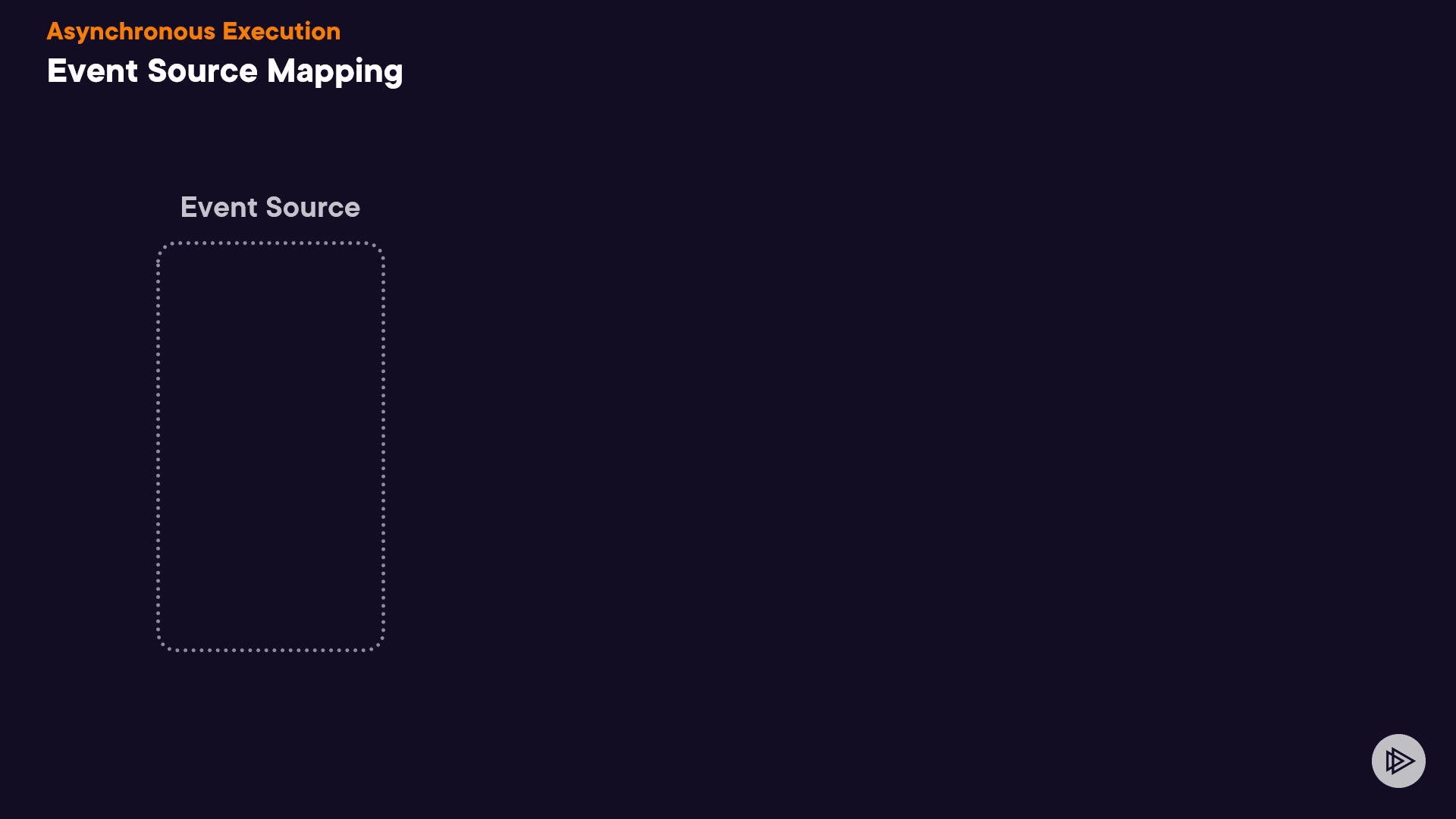Click the orange Asynchronous Execution heading
Viewport: 1456px width, 819px height.
pyautogui.click(x=193, y=31)
